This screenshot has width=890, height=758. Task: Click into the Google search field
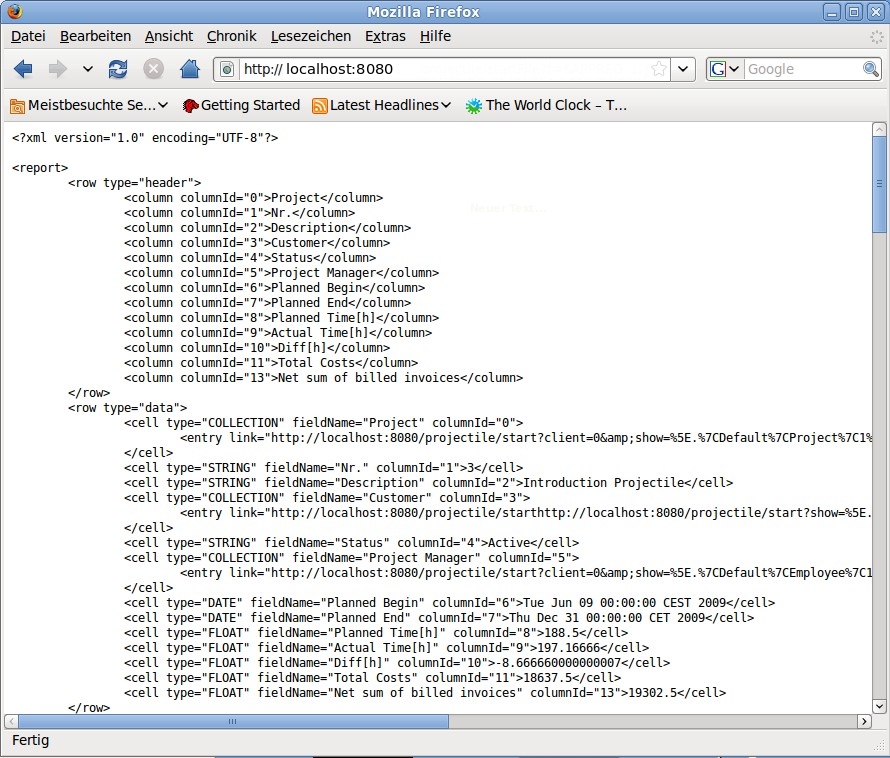802,69
